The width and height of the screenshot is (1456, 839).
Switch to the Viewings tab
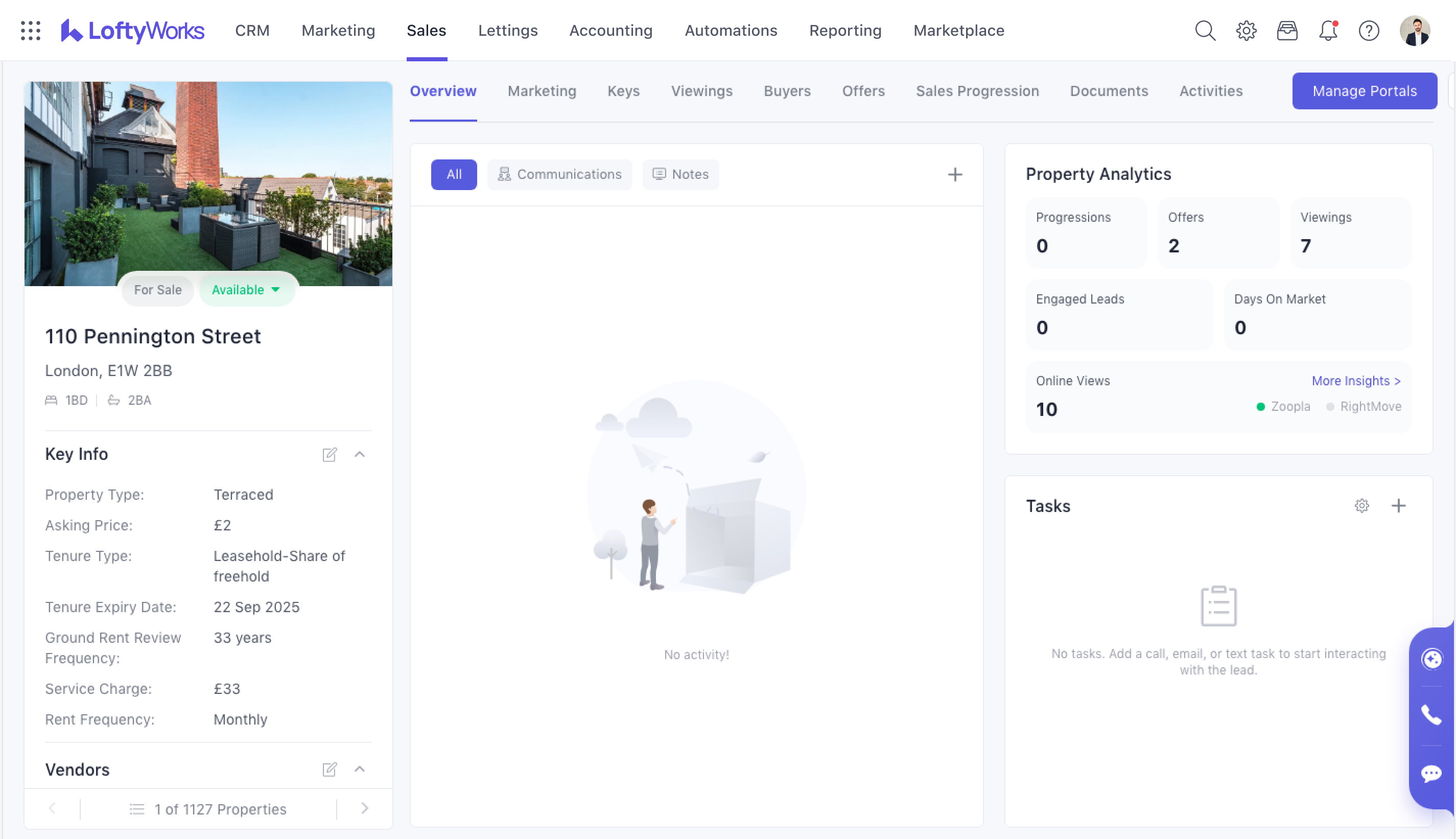(x=701, y=91)
